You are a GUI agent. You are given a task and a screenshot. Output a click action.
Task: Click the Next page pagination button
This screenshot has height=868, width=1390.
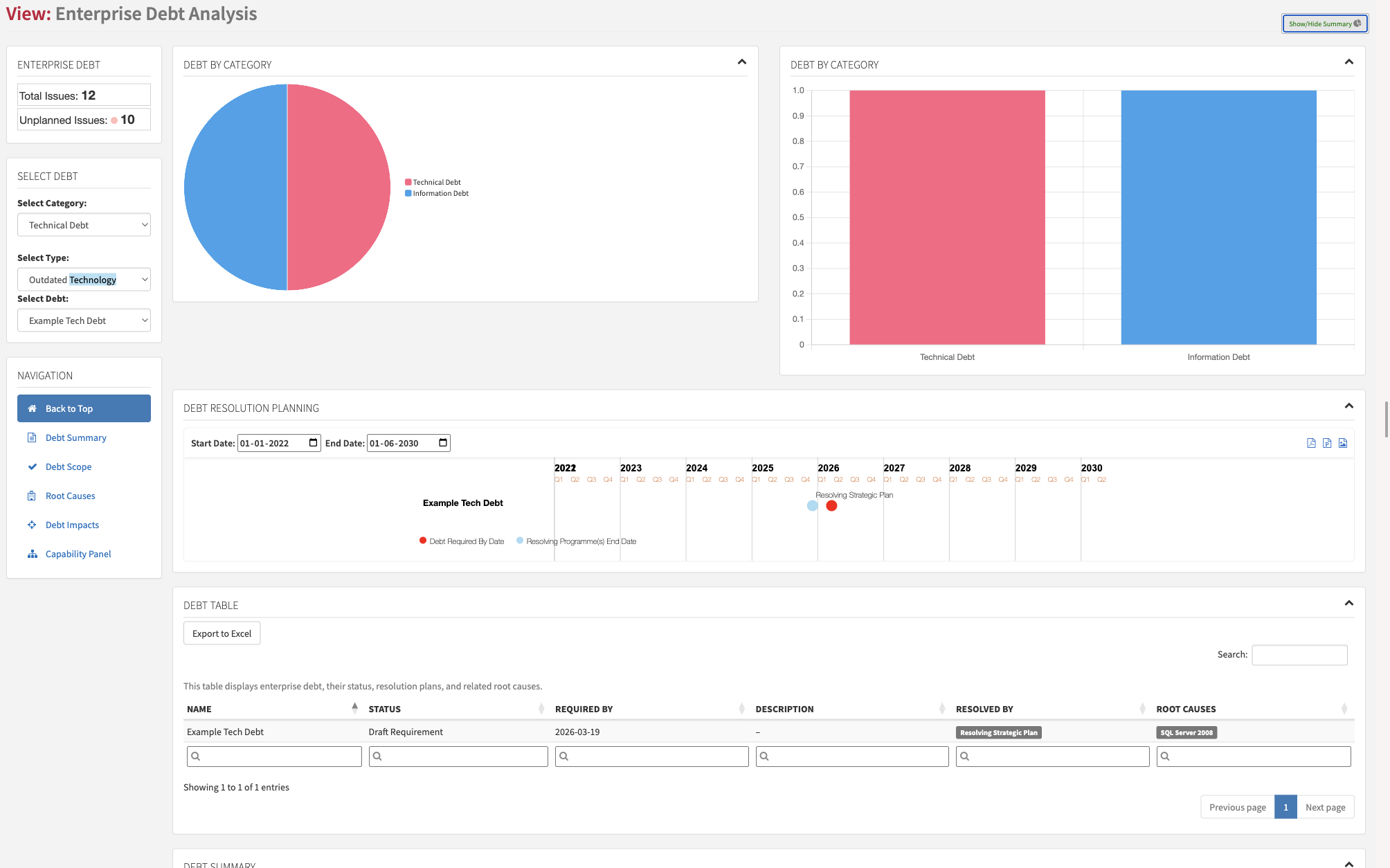1325,807
